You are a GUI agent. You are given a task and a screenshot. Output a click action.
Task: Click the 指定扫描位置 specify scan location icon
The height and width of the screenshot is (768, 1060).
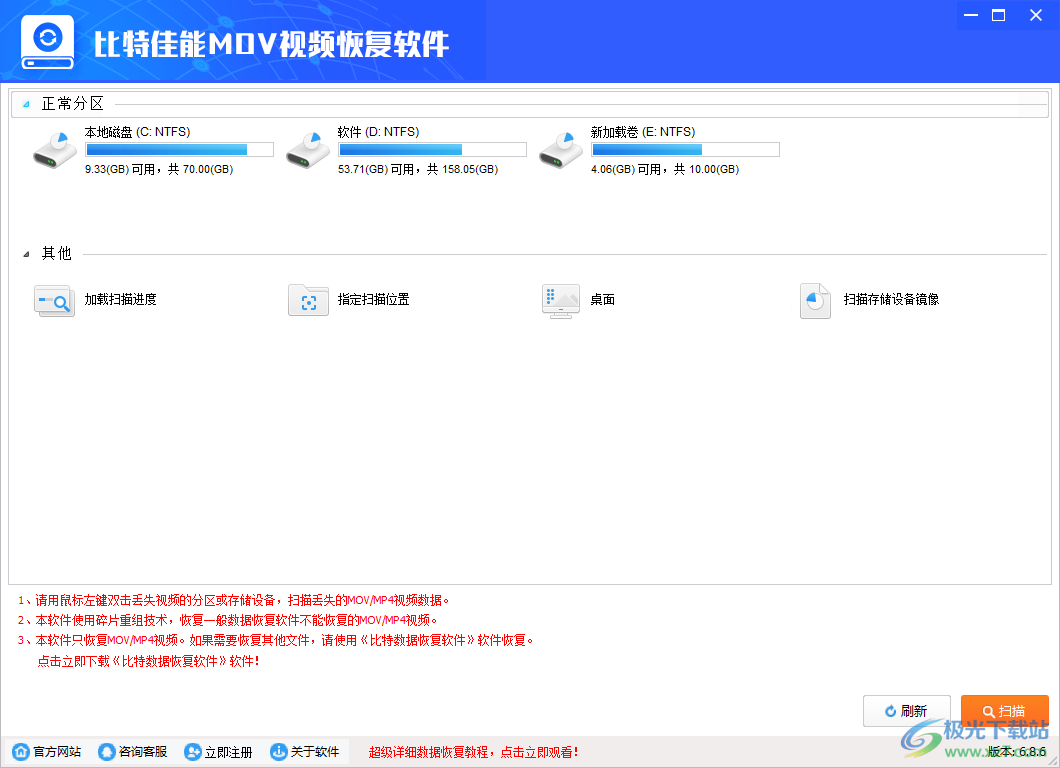[308, 301]
